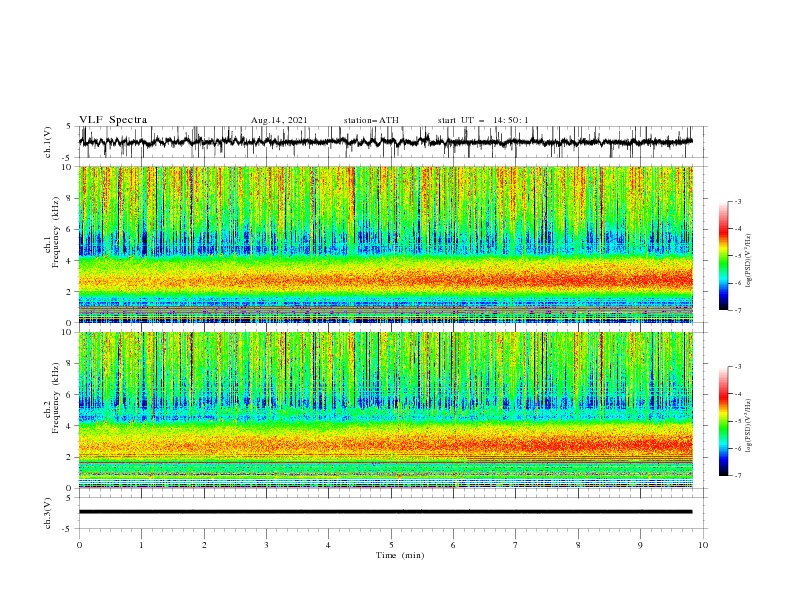Click the ch.2 "Frequency (kHz)" axis label

56,398
